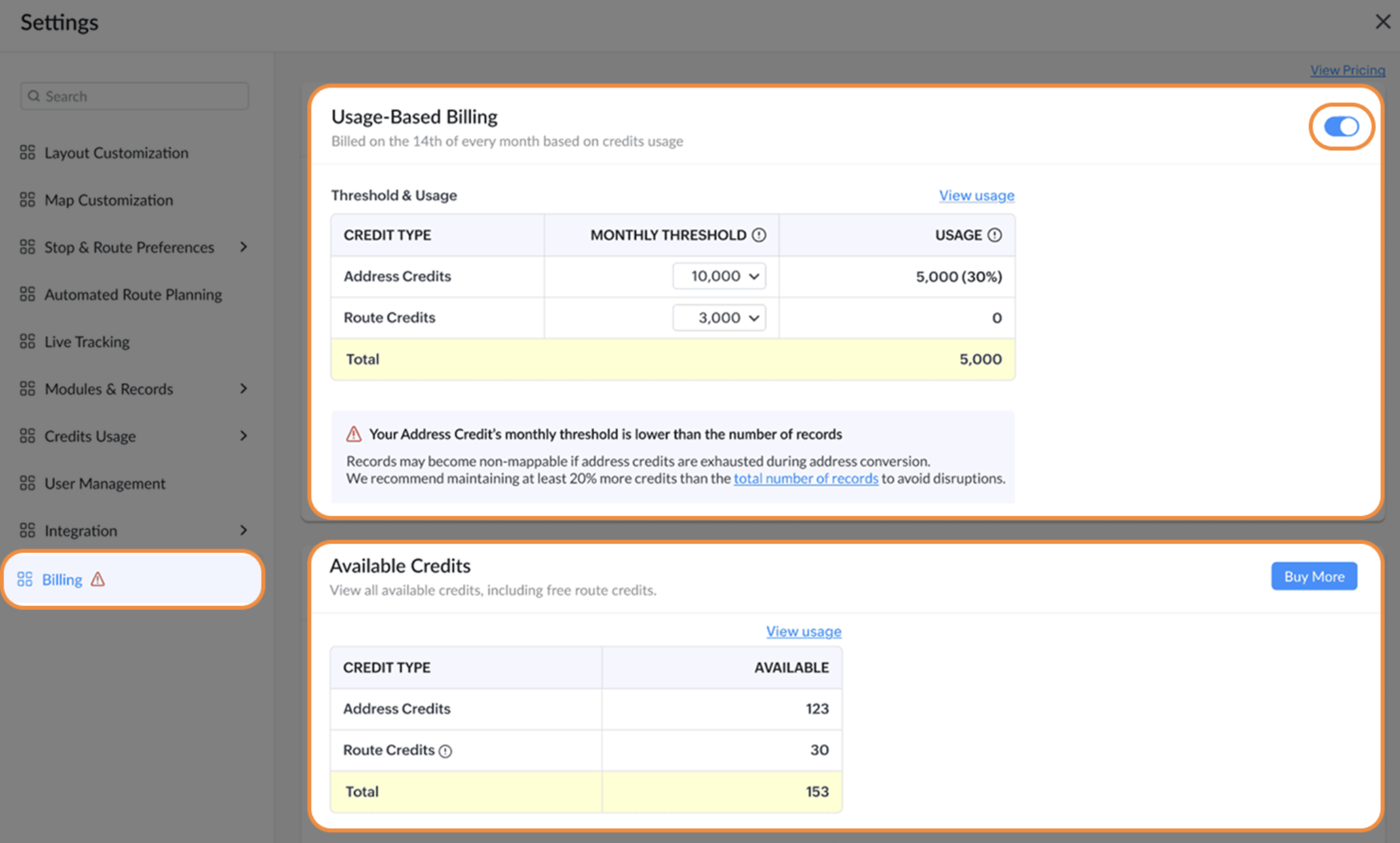Open Map Customization settings
Image resolution: width=1400 pixels, height=843 pixels.
(108, 200)
